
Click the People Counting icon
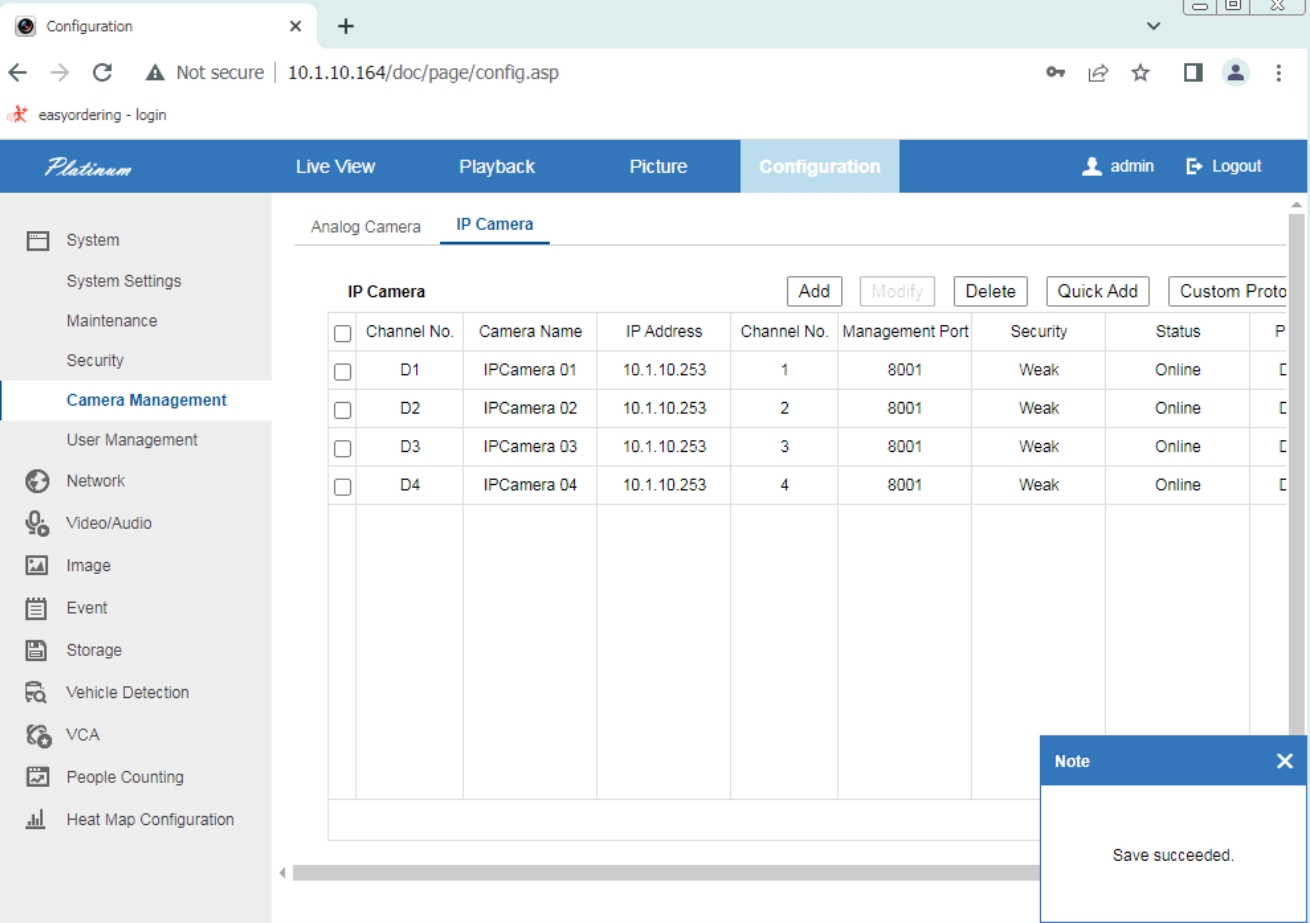coord(37,777)
